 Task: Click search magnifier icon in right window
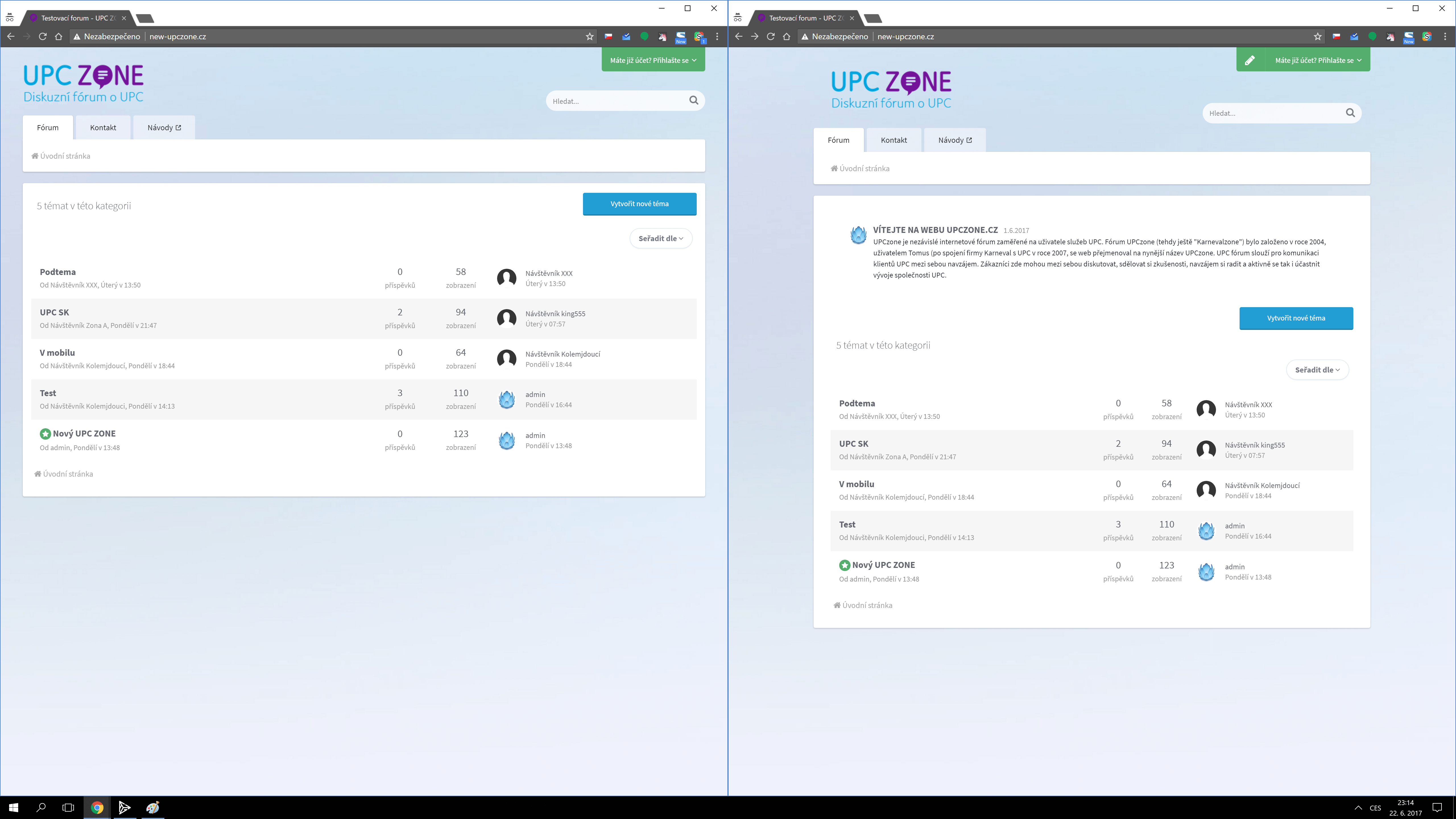(x=1350, y=113)
